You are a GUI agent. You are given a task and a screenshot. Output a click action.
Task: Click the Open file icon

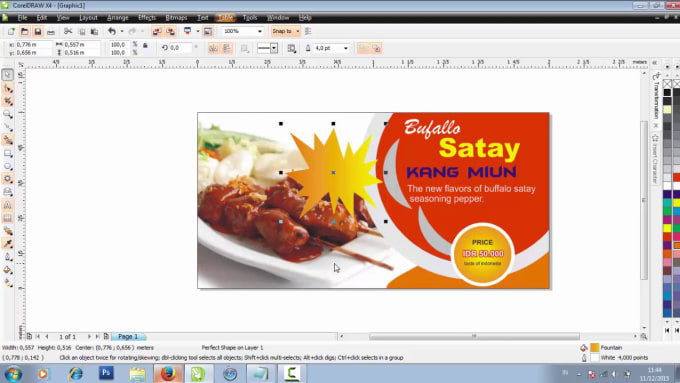(x=25, y=31)
